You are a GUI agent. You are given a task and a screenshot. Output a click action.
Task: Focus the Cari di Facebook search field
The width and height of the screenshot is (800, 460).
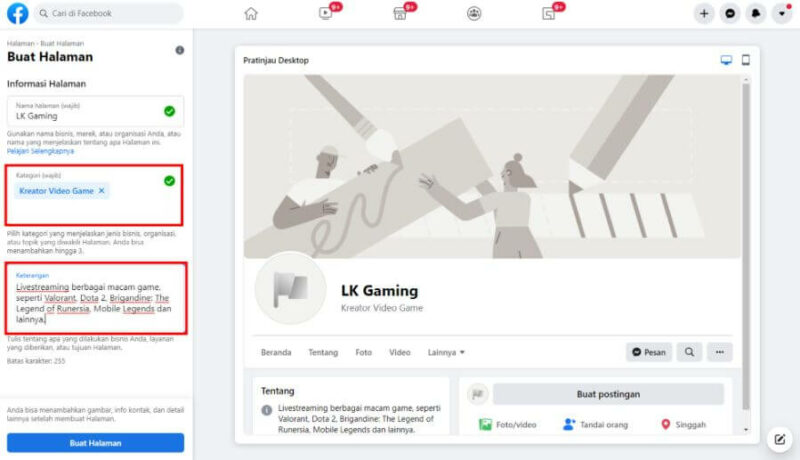coord(108,13)
